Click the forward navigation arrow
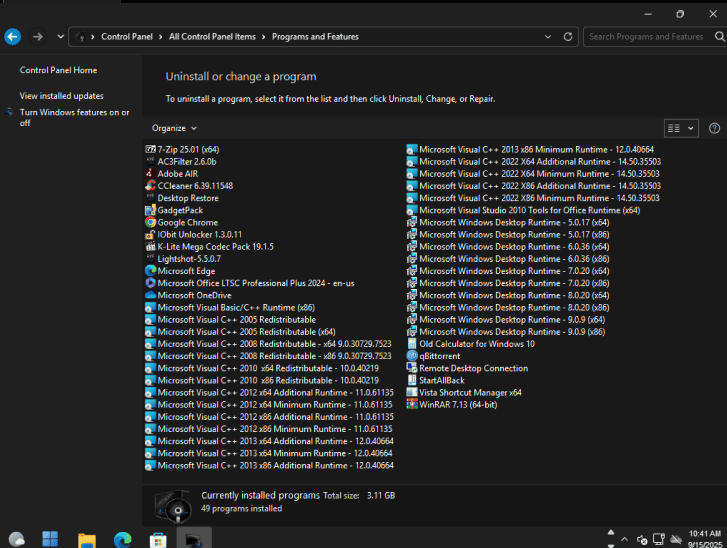Screen dimensions: 727x548 (38, 37)
